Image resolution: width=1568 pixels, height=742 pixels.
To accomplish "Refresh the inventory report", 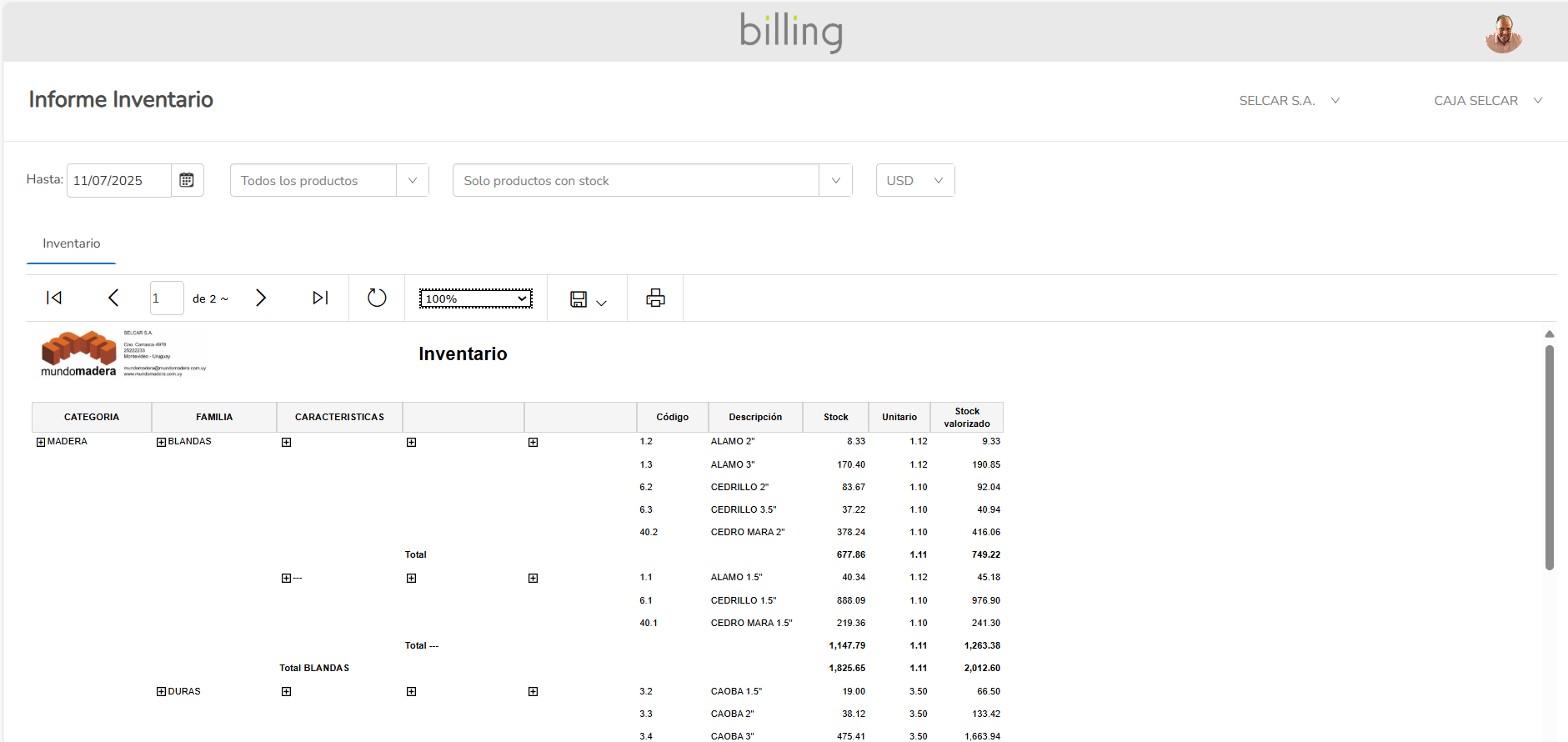I will (x=377, y=298).
